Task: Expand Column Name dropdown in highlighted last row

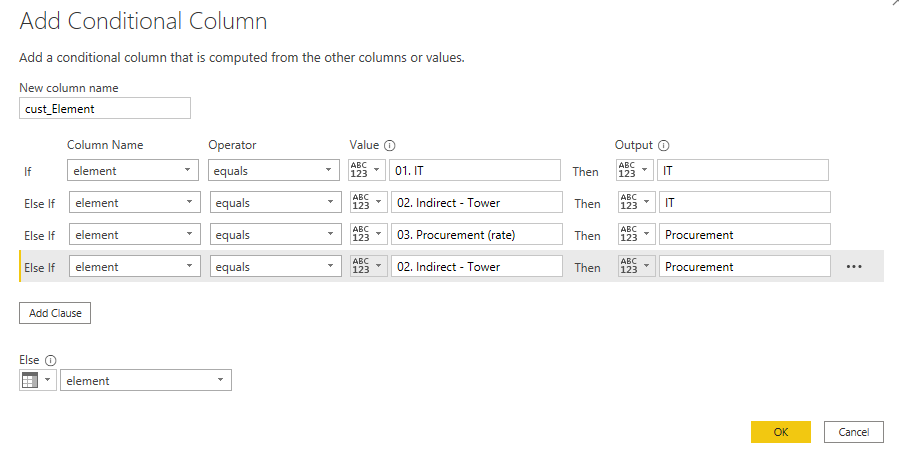Action: (135, 267)
